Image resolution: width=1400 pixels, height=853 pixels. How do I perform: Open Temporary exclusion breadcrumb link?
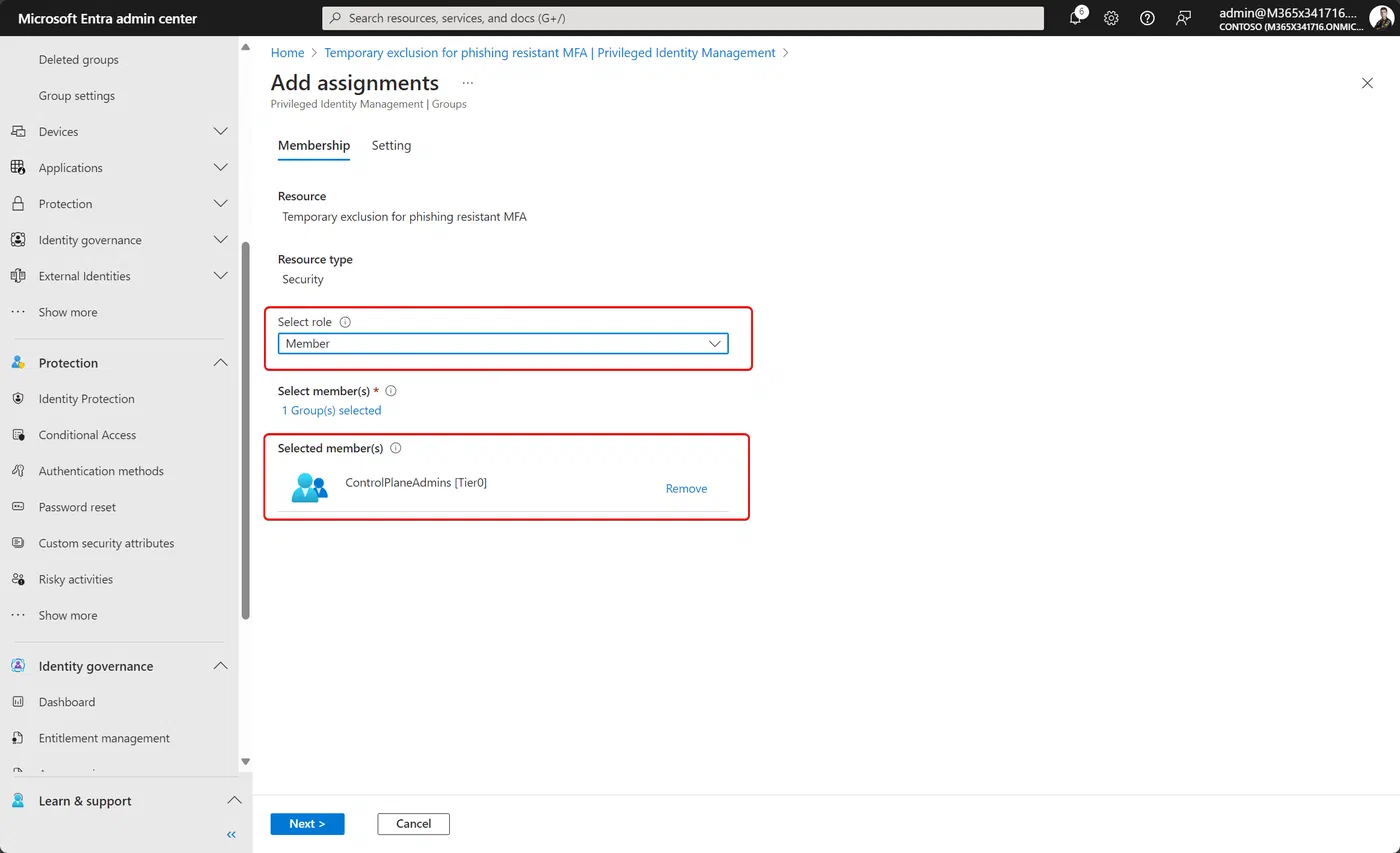pos(550,53)
